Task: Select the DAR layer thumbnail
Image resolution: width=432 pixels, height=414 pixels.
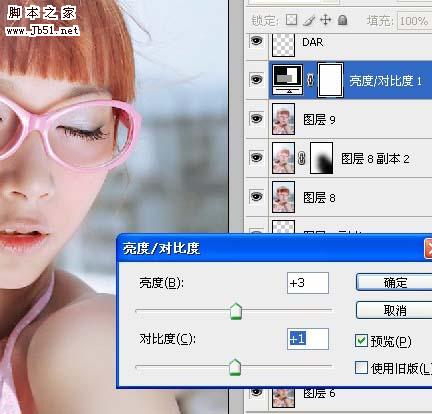Action: click(x=283, y=44)
